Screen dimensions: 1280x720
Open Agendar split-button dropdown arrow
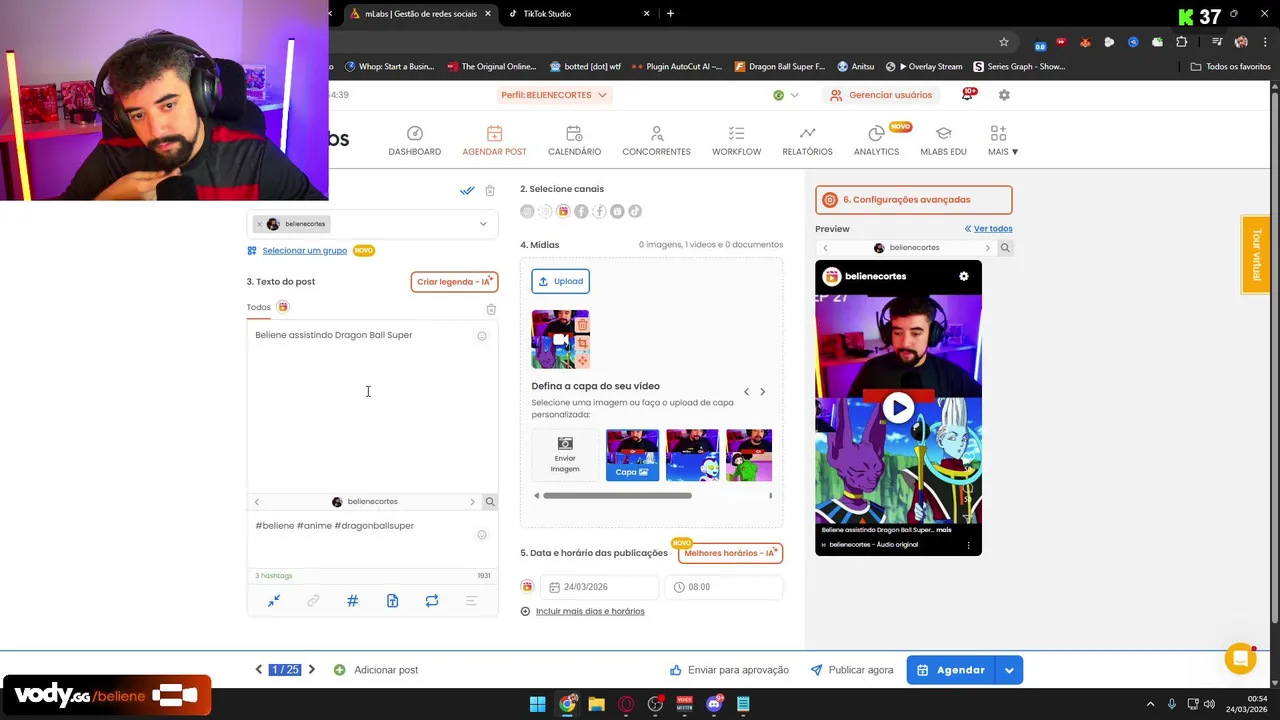pyautogui.click(x=1009, y=670)
